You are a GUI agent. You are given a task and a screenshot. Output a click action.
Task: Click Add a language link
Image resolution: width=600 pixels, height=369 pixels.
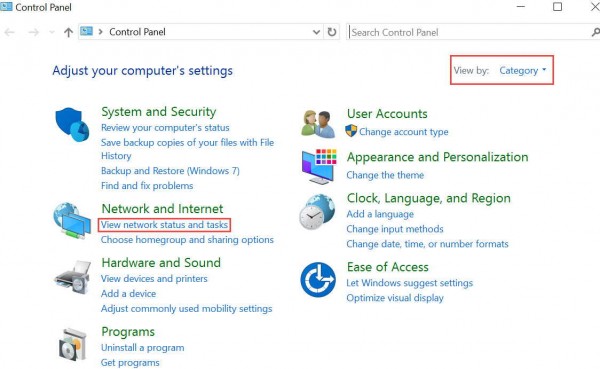click(380, 214)
